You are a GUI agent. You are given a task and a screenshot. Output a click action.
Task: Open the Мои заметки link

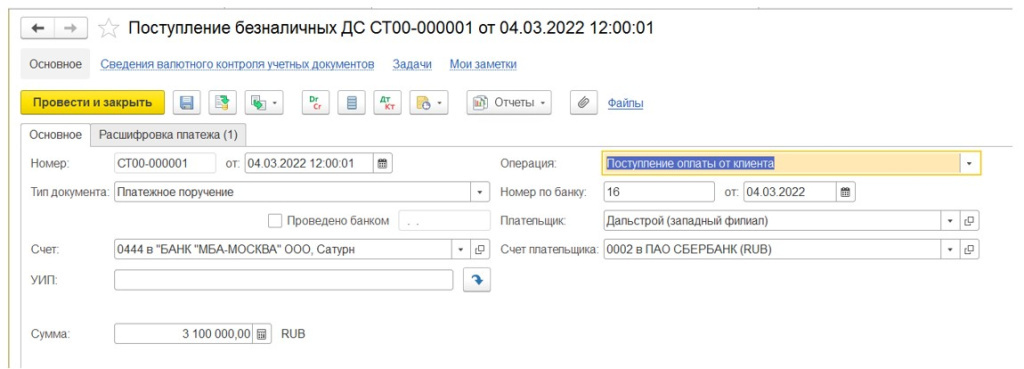[483, 64]
